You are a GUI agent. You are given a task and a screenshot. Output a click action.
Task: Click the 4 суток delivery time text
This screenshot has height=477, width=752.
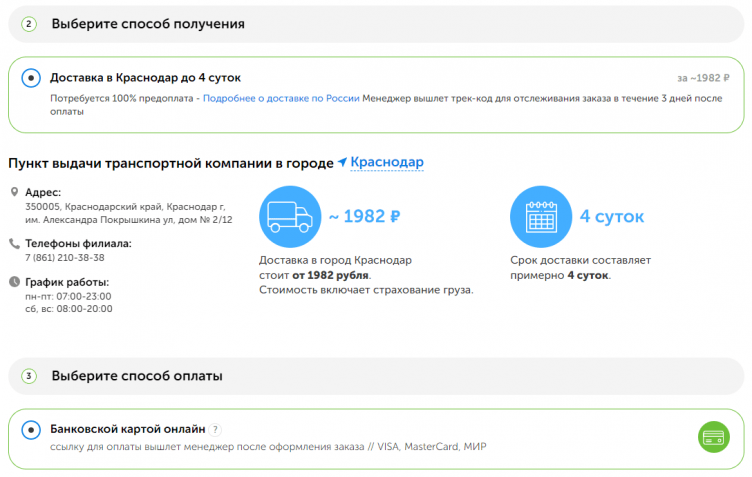[x=611, y=217]
